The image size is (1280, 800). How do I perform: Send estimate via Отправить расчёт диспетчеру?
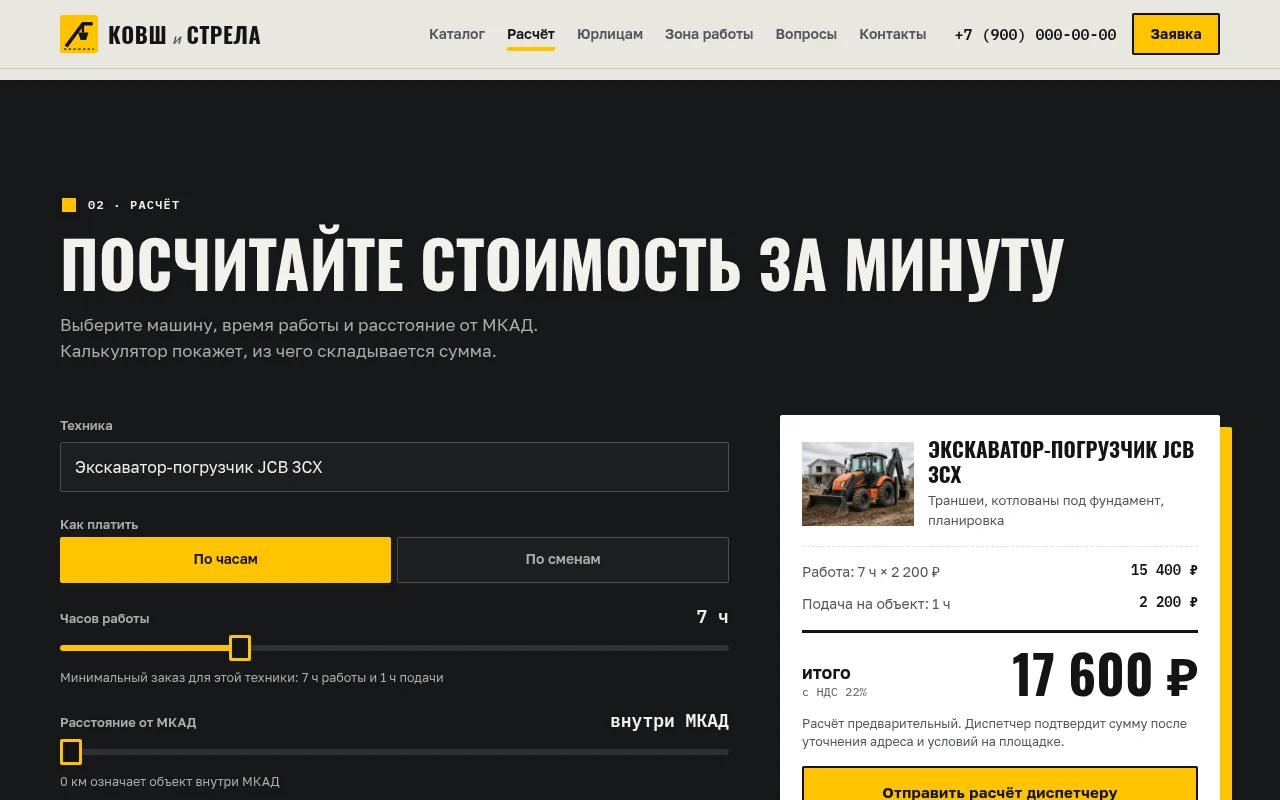click(x=1000, y=792)
